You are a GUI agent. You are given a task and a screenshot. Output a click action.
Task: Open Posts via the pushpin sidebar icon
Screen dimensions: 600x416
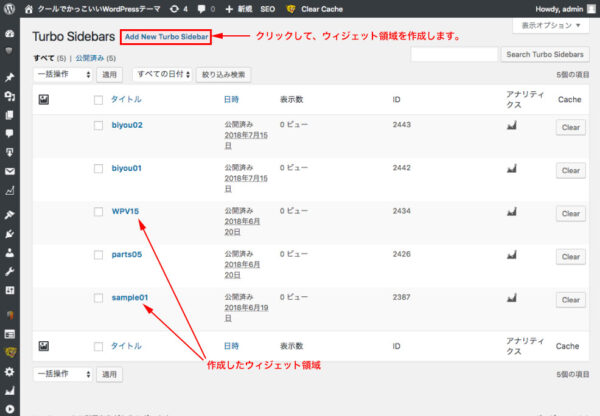(10, 77)
